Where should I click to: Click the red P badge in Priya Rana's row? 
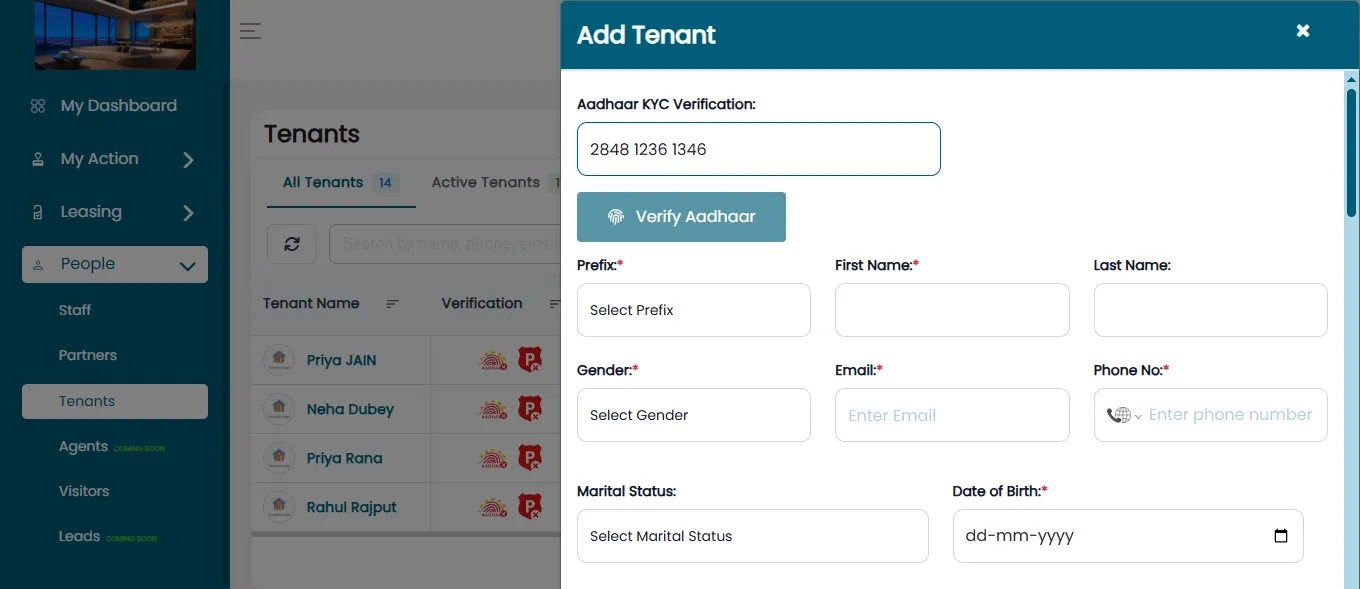click(529, 458)
